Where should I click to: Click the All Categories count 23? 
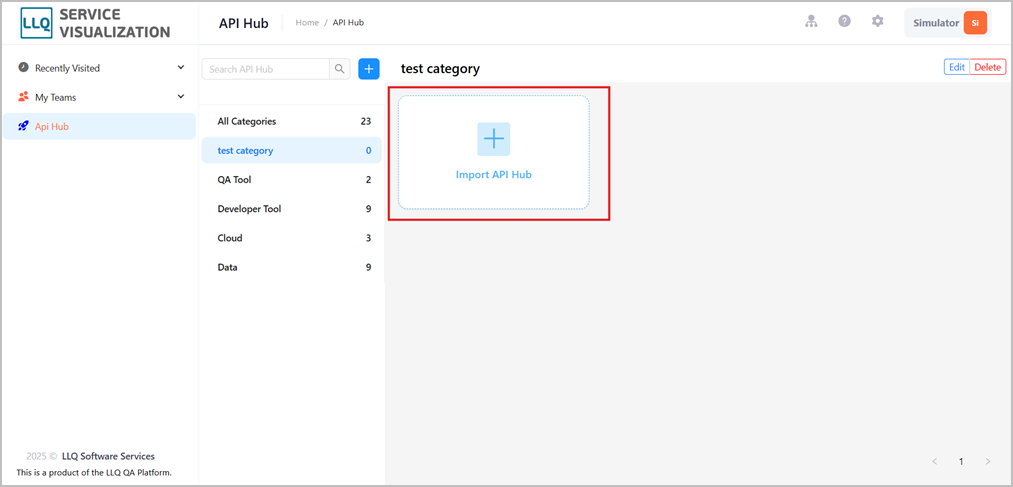(x=366, y=121)
